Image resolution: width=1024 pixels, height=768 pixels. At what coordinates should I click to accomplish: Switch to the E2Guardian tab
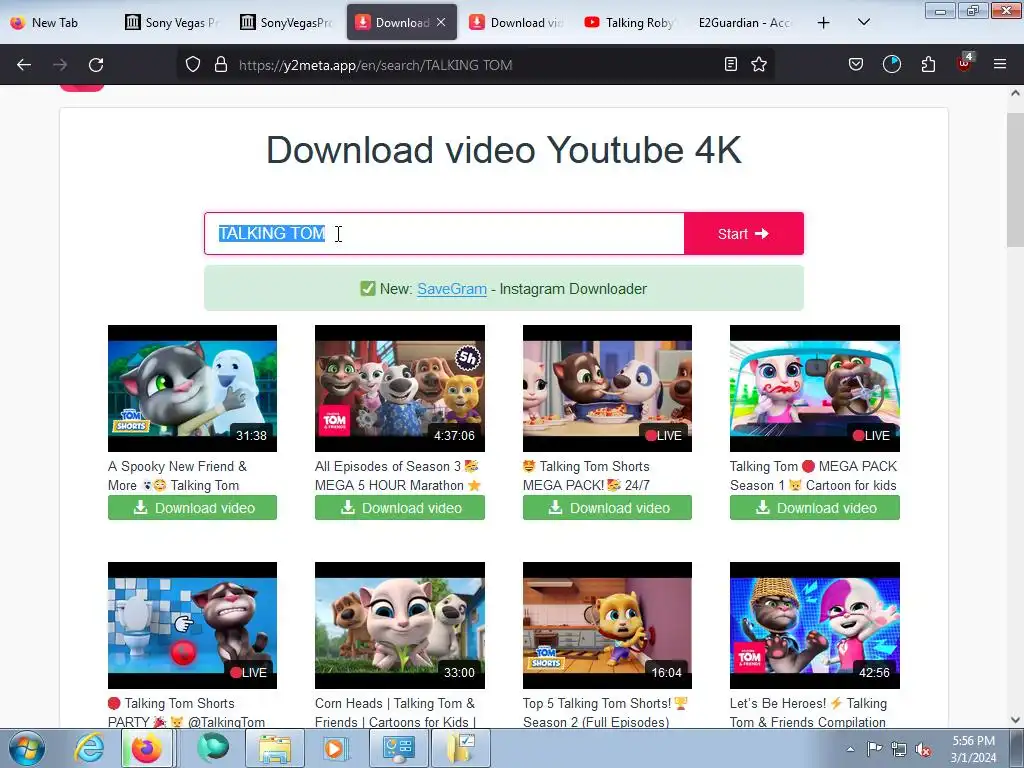click(x=746, y=22)
